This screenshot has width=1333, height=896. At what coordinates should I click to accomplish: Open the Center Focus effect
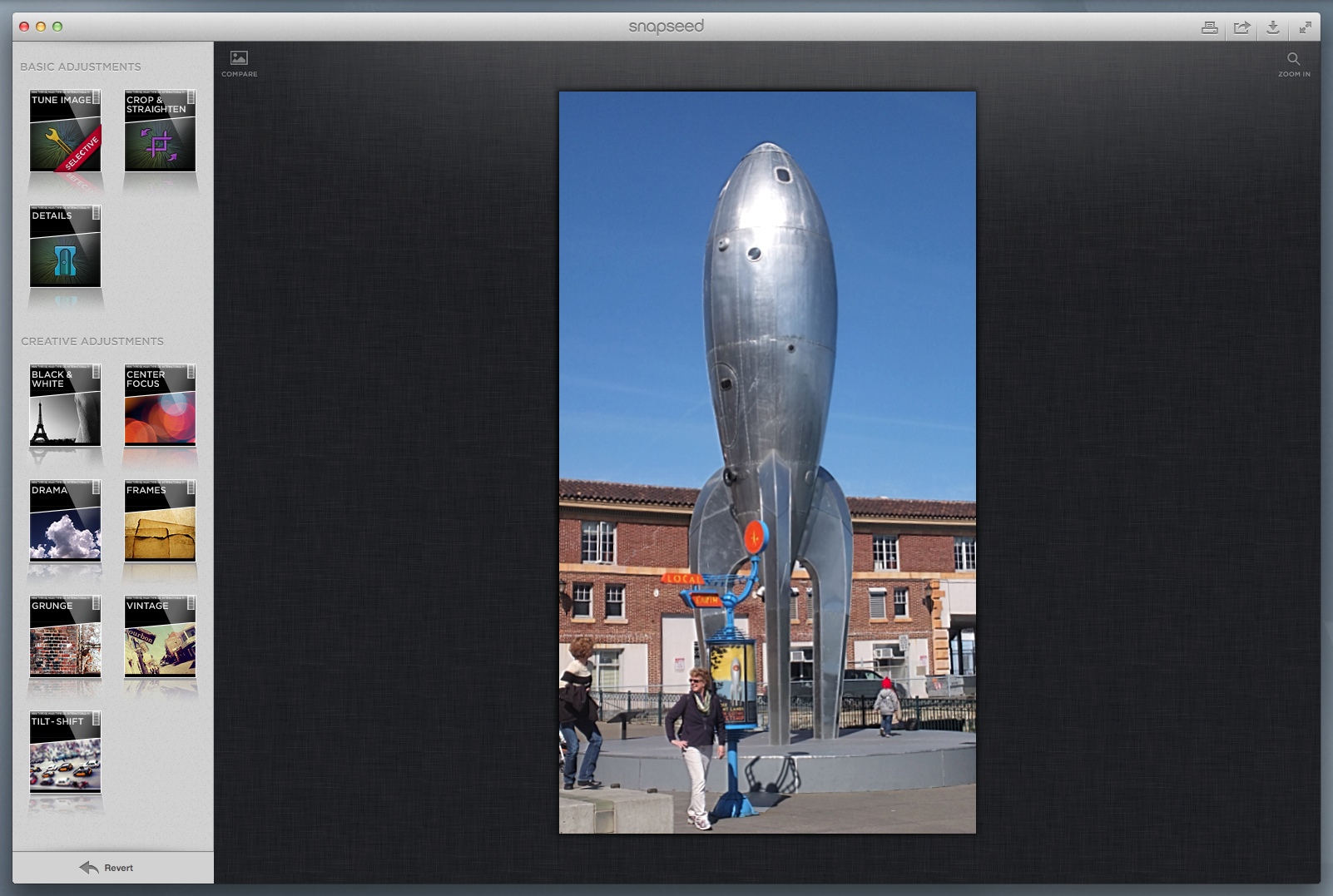160,405
